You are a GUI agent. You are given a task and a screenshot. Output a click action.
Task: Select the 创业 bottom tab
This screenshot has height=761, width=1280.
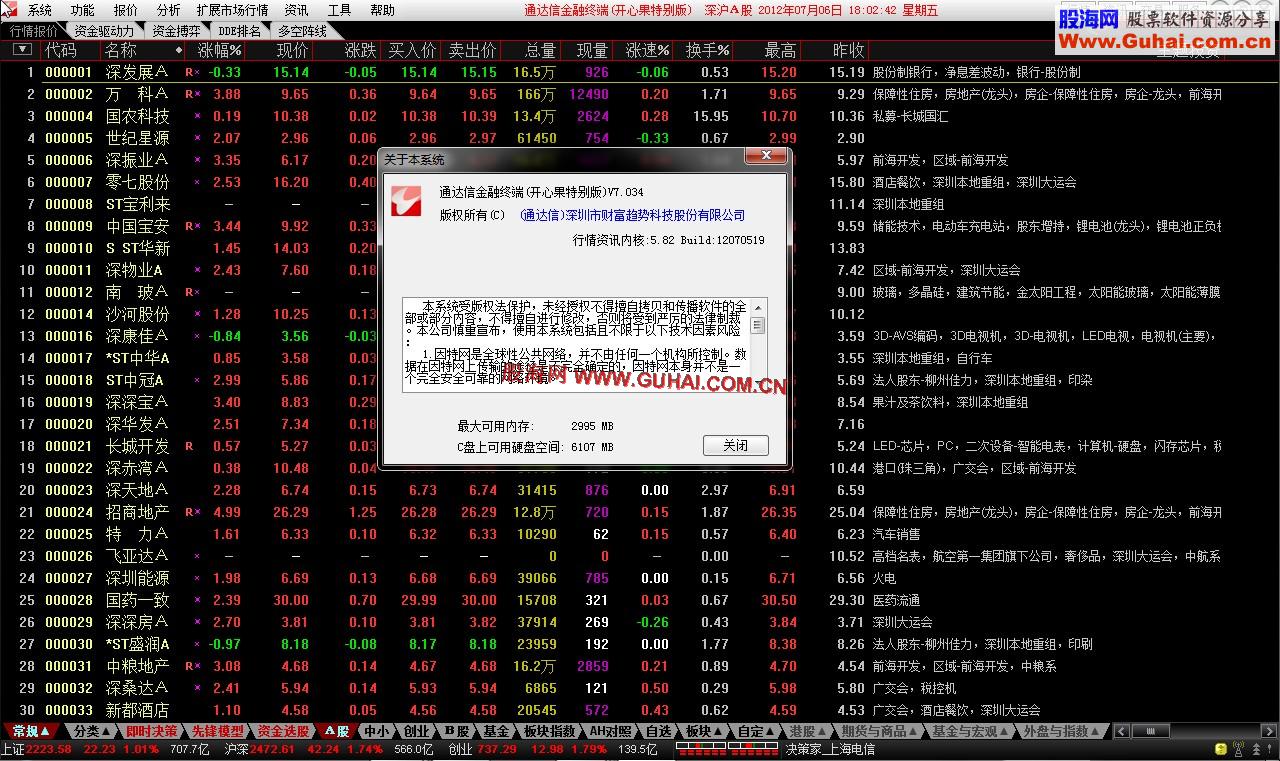coord(416,732)
